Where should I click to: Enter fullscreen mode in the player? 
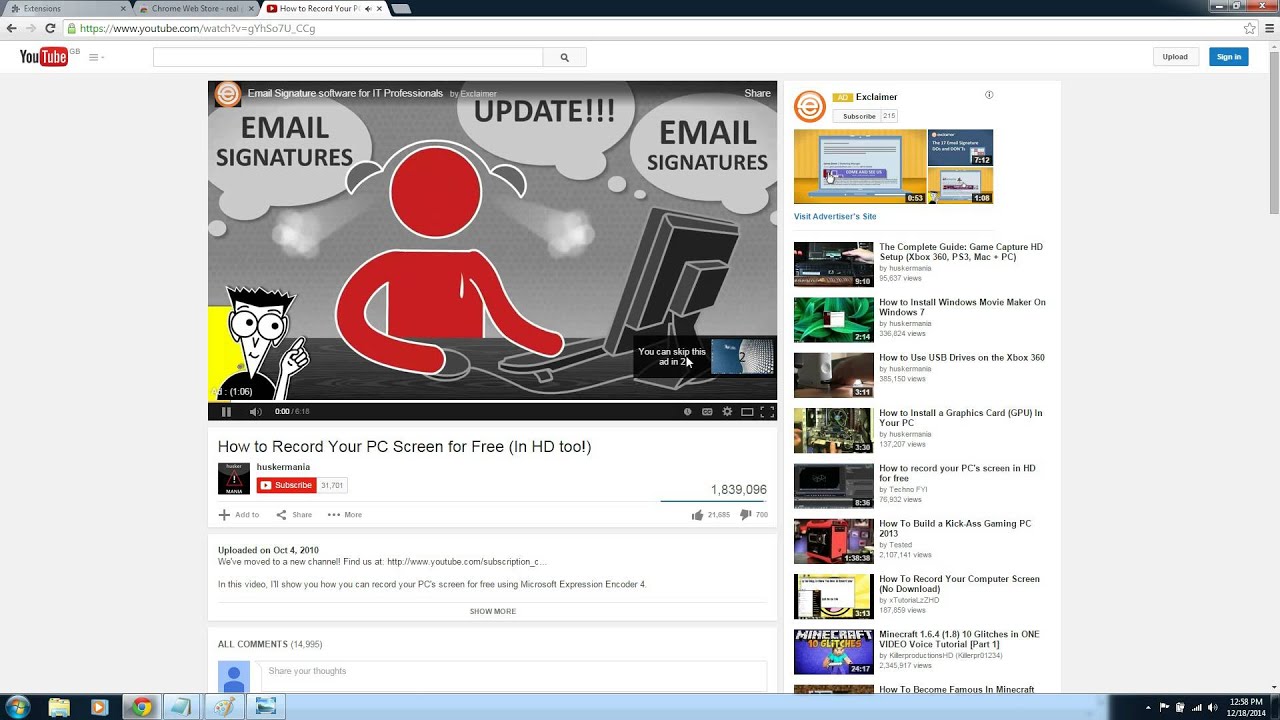pos(767,411)
